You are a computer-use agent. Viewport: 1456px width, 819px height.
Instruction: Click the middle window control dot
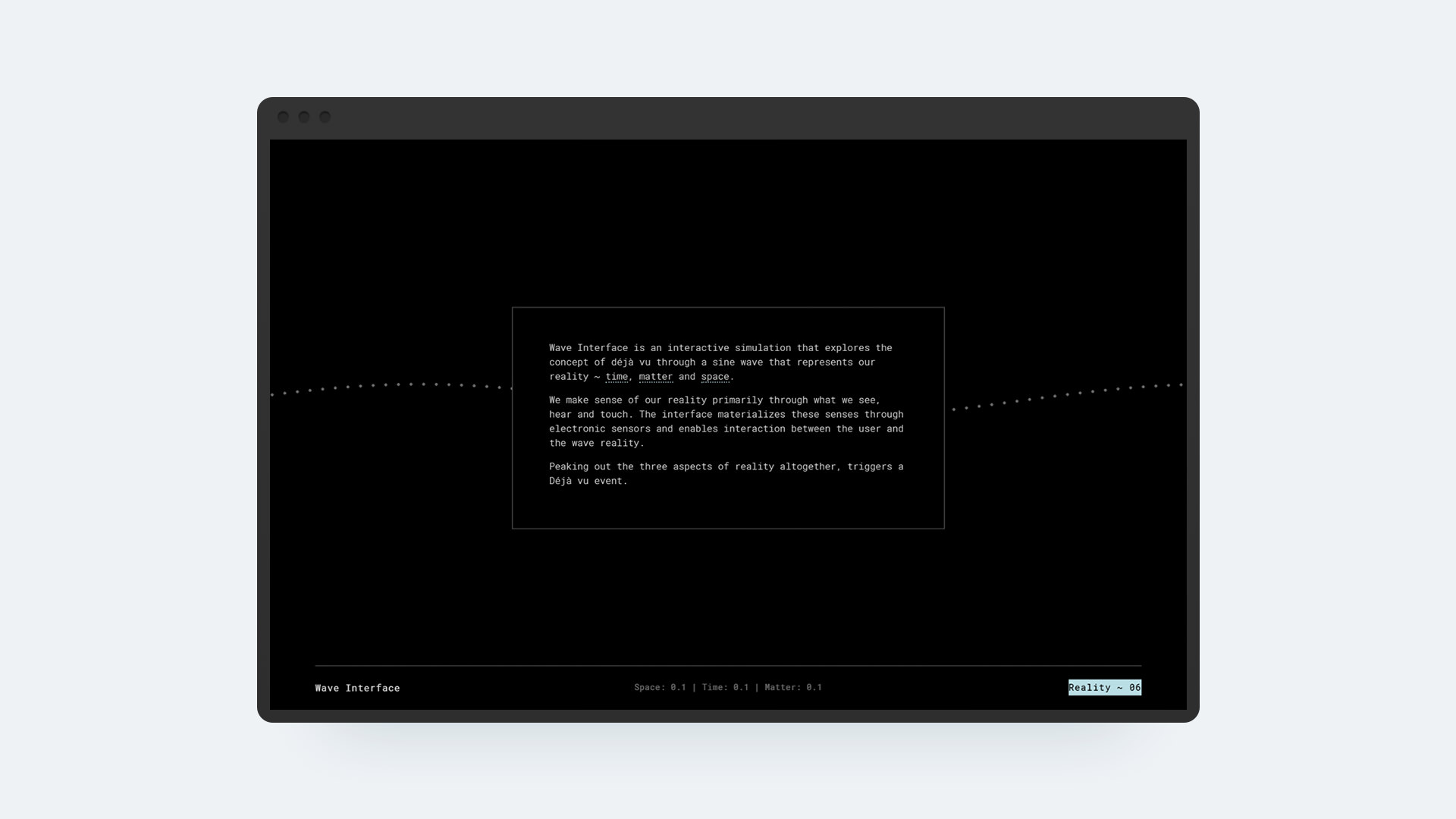303,117
